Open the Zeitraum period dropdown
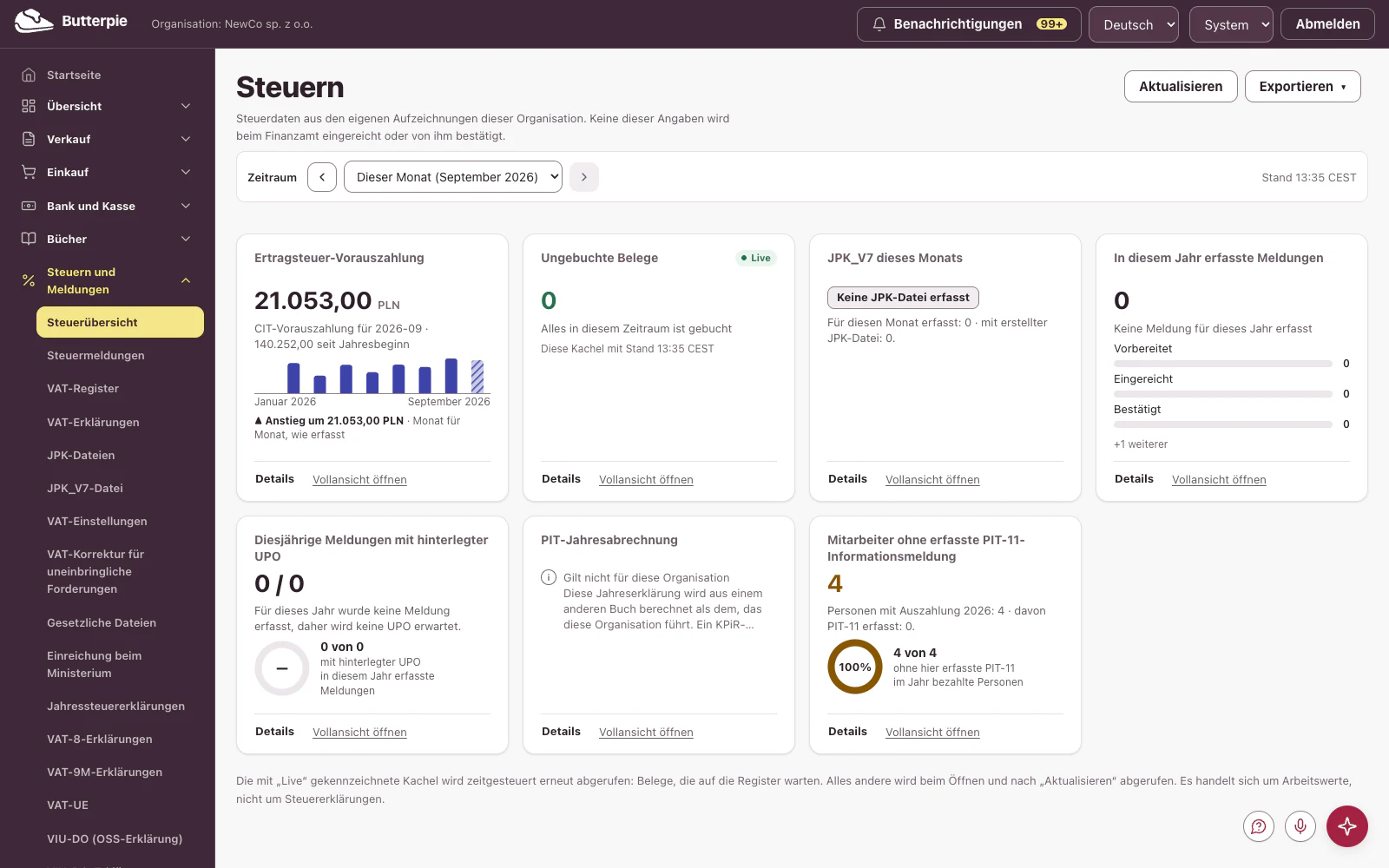The width and height of the screenshot is (1389, 868). click(453, 177)
